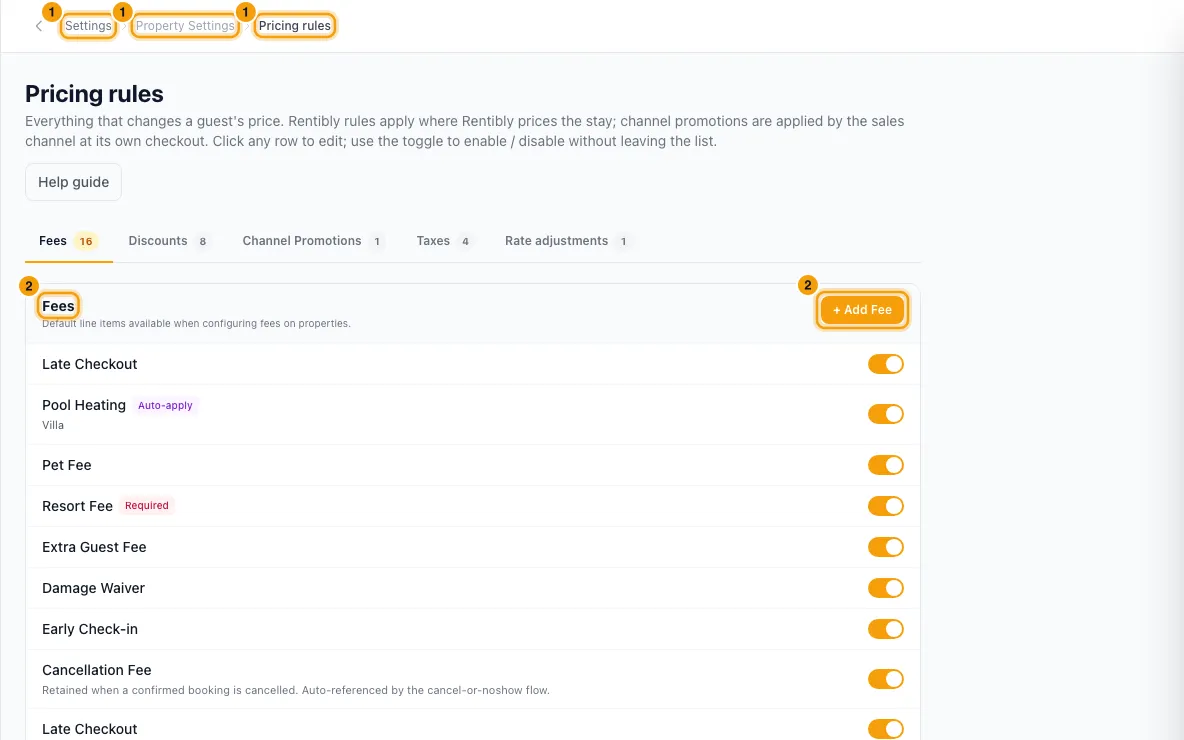
Task: Click the Villa label under Pool Heating
Action: click(53, 425)
